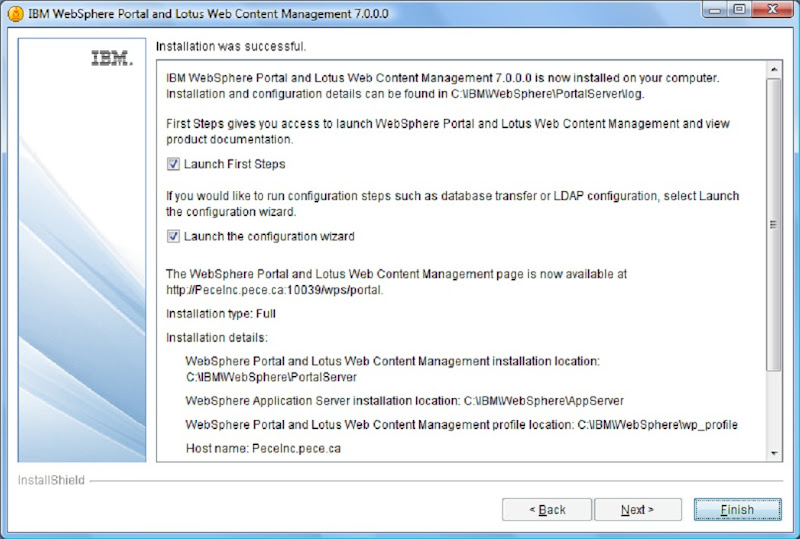Click WebSphere Application Server installation location line
The image size is (800, 539).
(405, 401)
